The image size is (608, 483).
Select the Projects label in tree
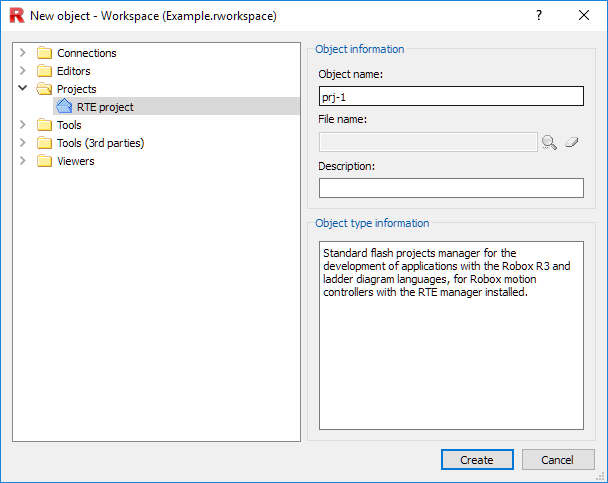(77, 89)
